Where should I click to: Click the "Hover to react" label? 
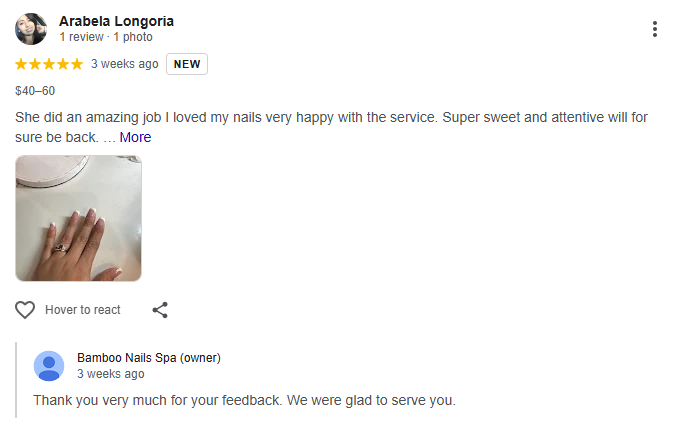(x=83, y=310)
